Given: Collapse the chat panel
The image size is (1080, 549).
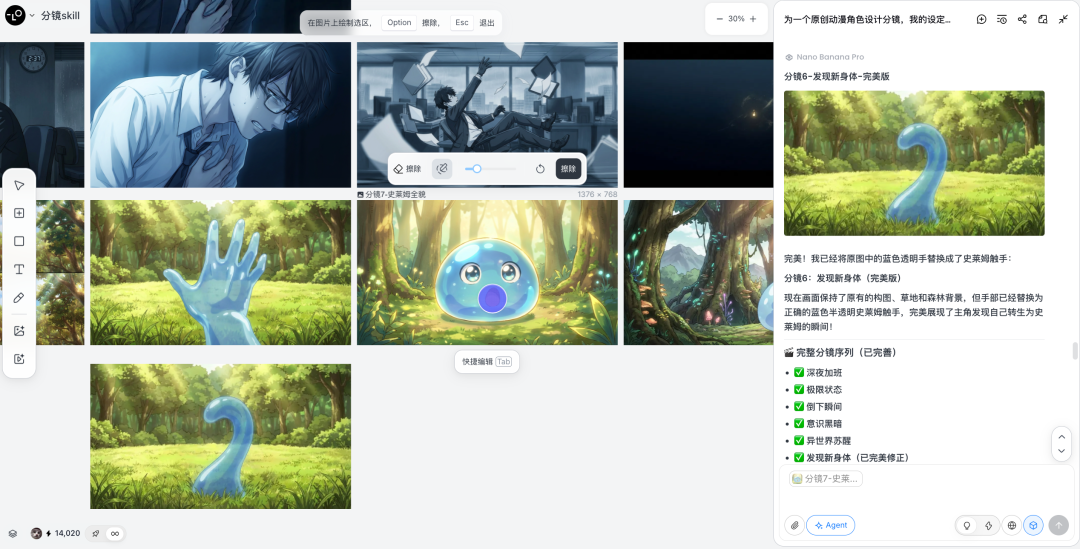Looking at the screenshot, I should 1063,19.
